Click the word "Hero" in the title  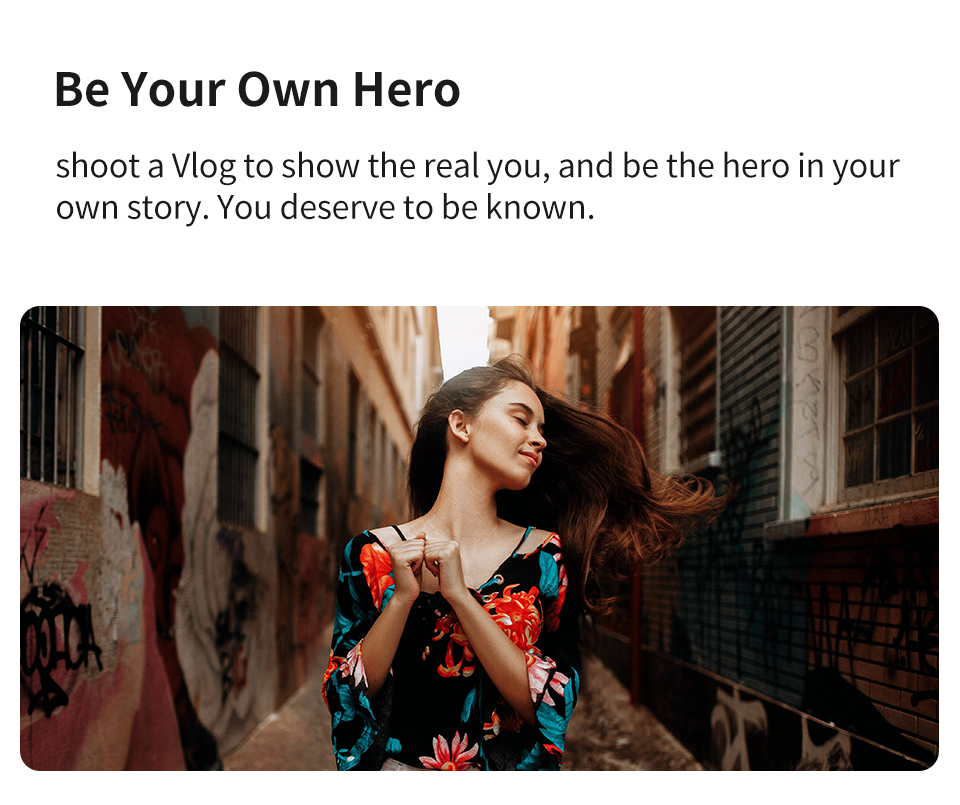407,89
